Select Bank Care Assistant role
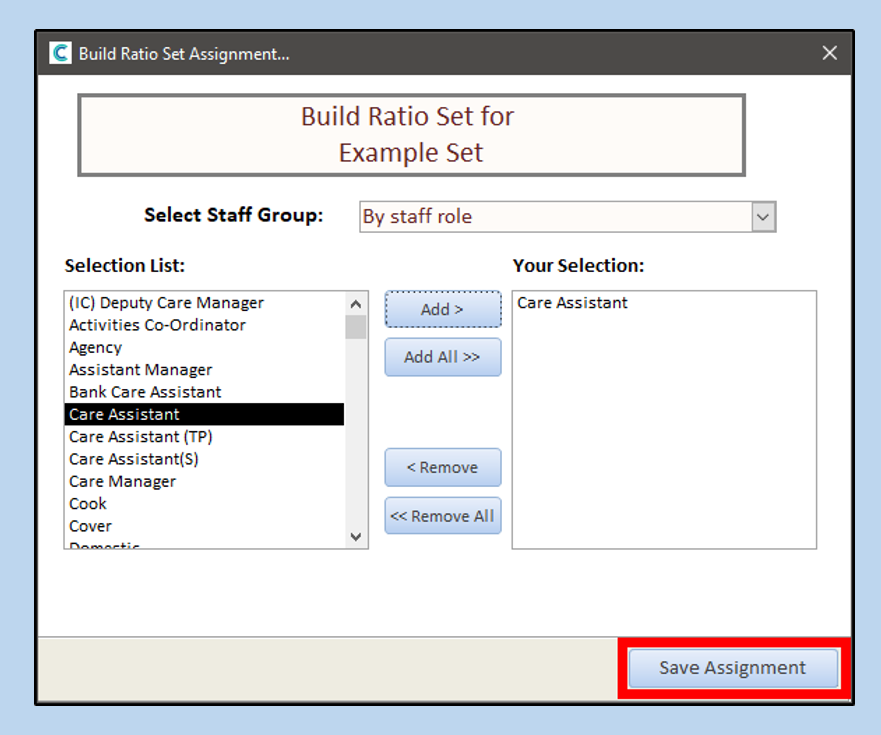The height and width of the screenshot is (735, 881). pos(145,392)
